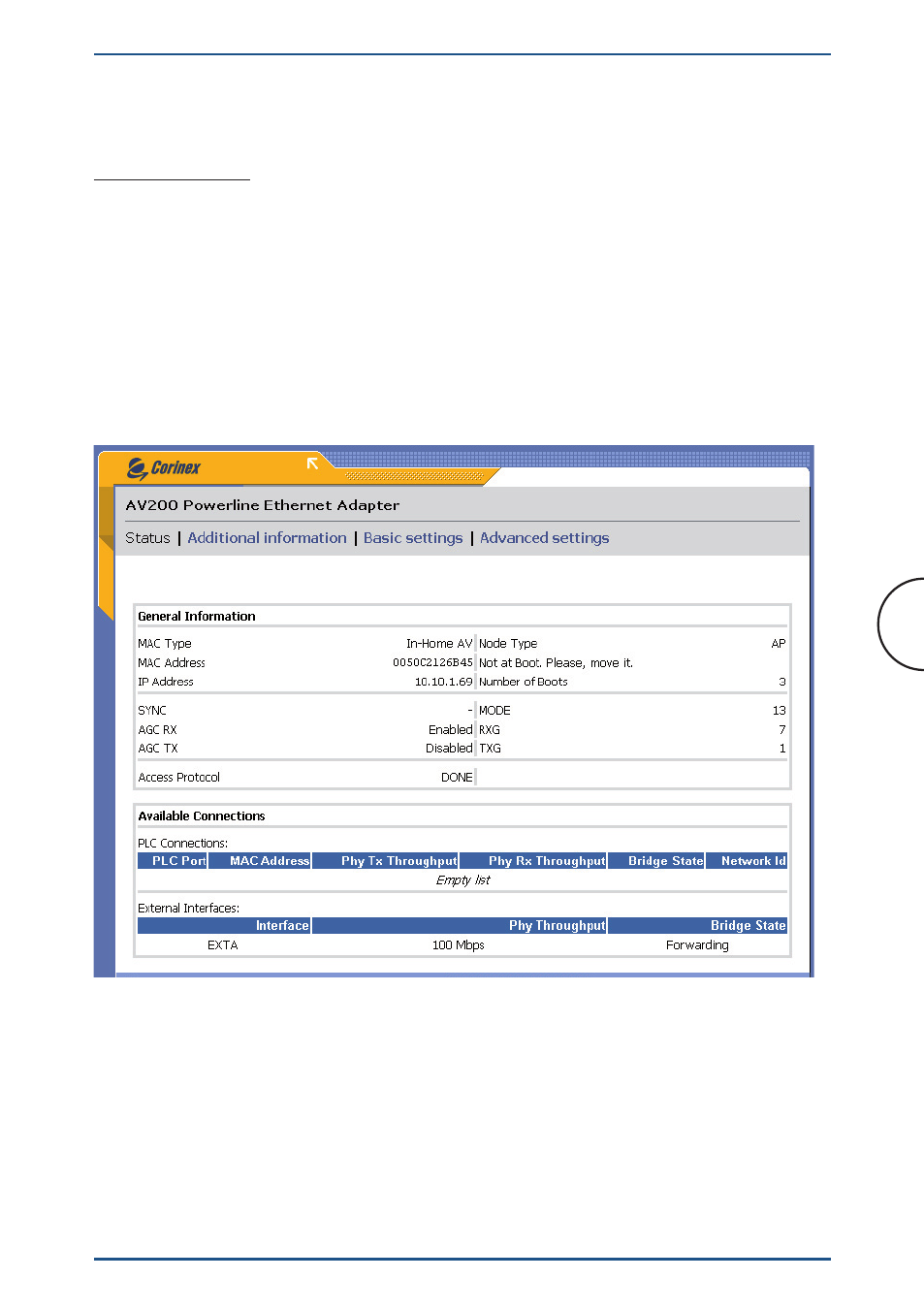This screenshot has width=924, height=1311.
Task: Click the Node Type label
Action: click(x=508, y=644)
